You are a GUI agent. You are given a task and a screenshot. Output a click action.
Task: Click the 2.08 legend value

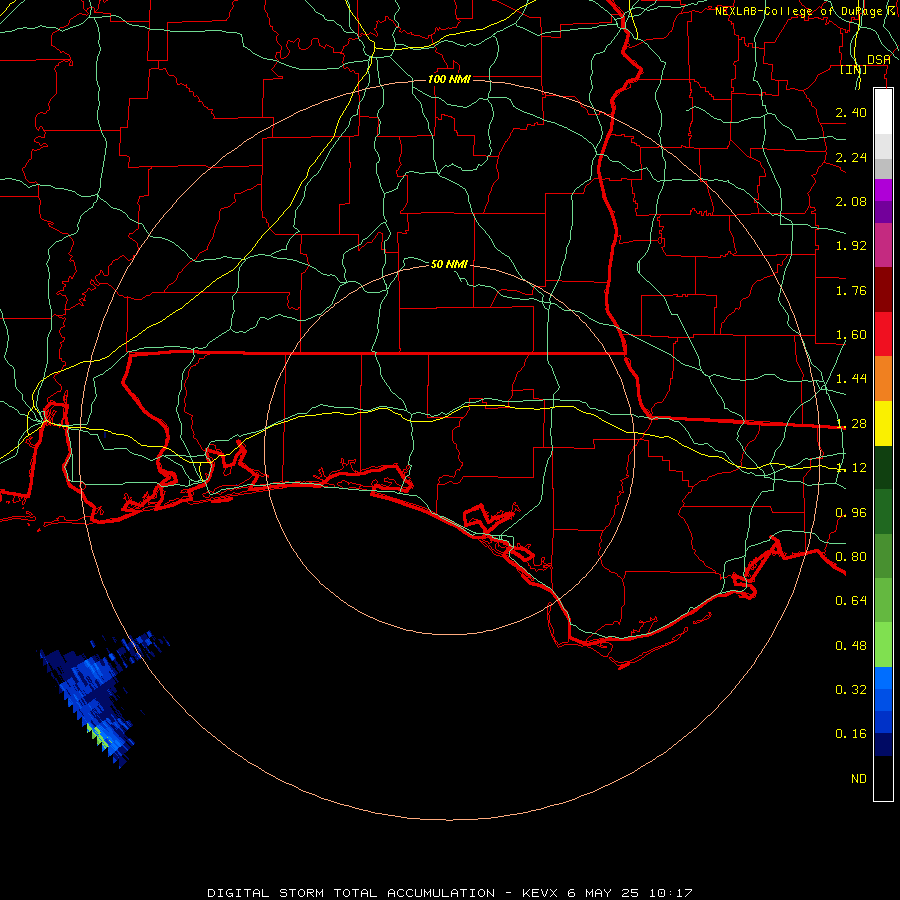point(851,201)
